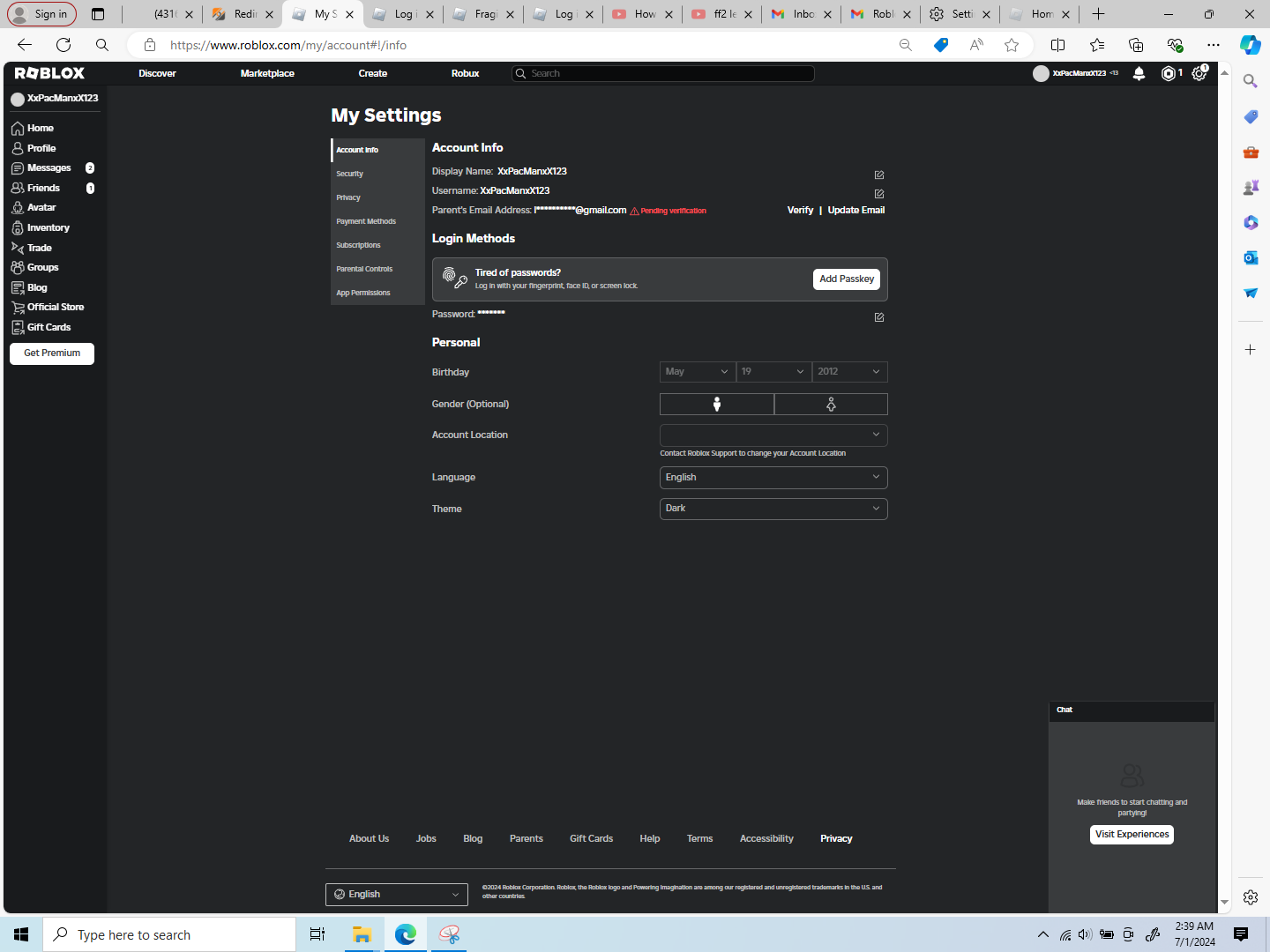Open the Language dropdown set to English
The height and width of the screenshot is (952, 1270).
point(773,477)
